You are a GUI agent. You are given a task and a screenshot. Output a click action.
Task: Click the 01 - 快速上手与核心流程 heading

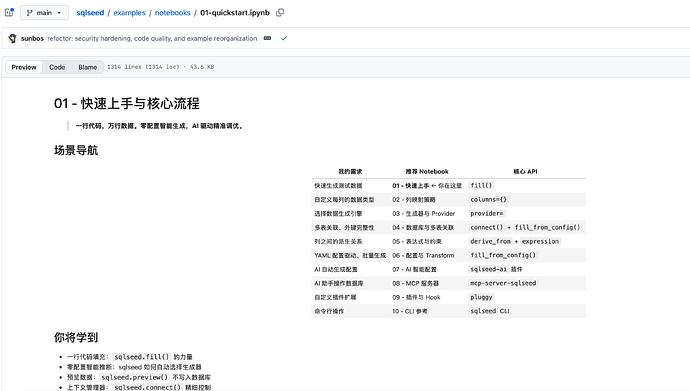click(127, 103)
